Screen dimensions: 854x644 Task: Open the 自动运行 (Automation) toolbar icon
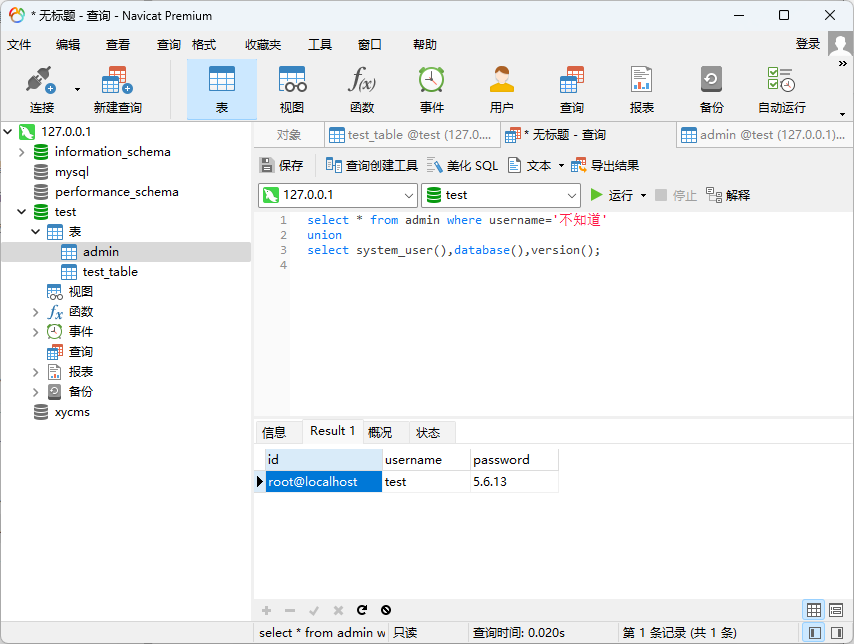(781, 88)
